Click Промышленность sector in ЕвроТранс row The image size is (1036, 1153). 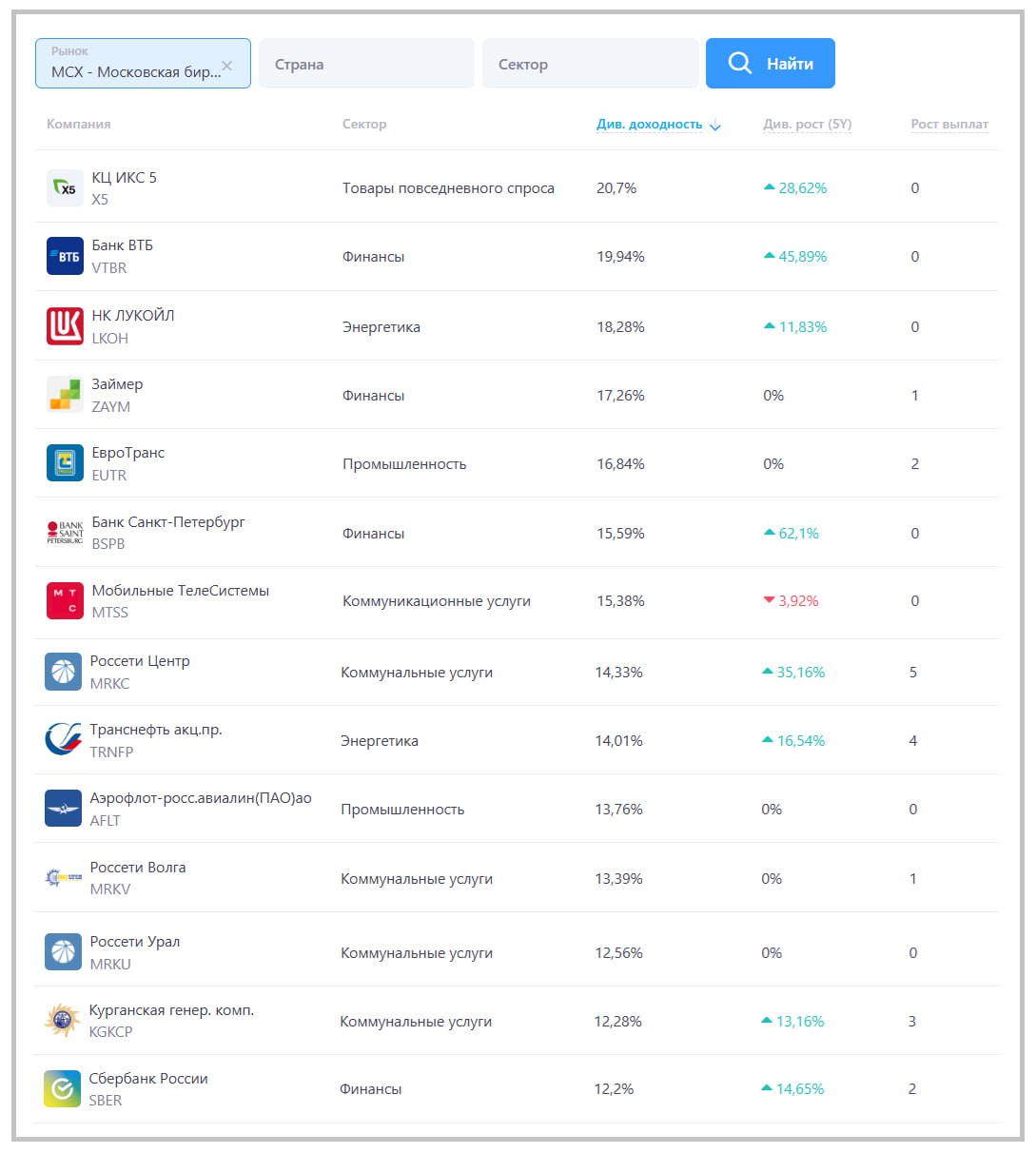coord(404,464)
